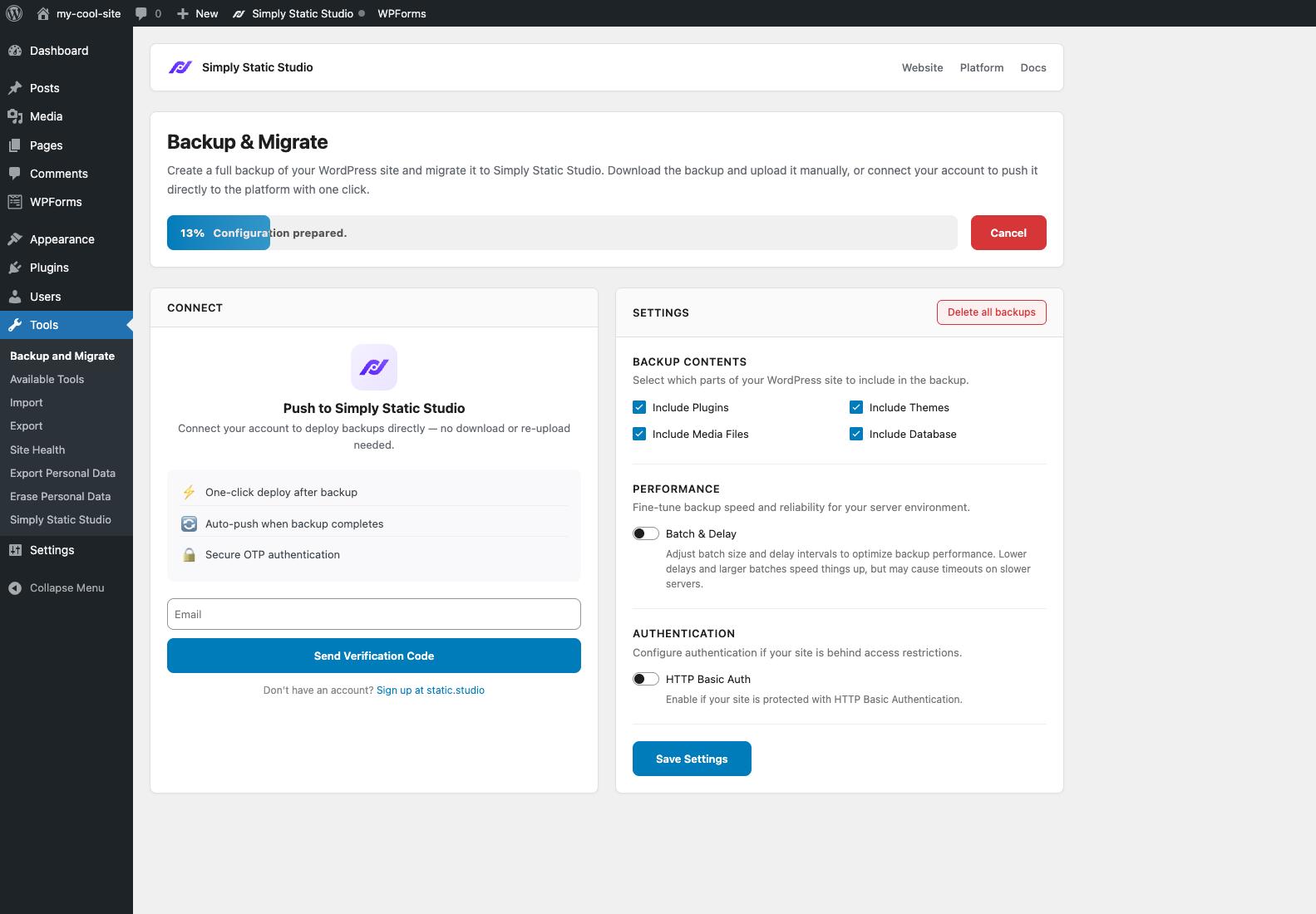This screenshot has width=1316, height=914.
Task: Click the Simply Static Studio header logo
Action: (180, 67)
